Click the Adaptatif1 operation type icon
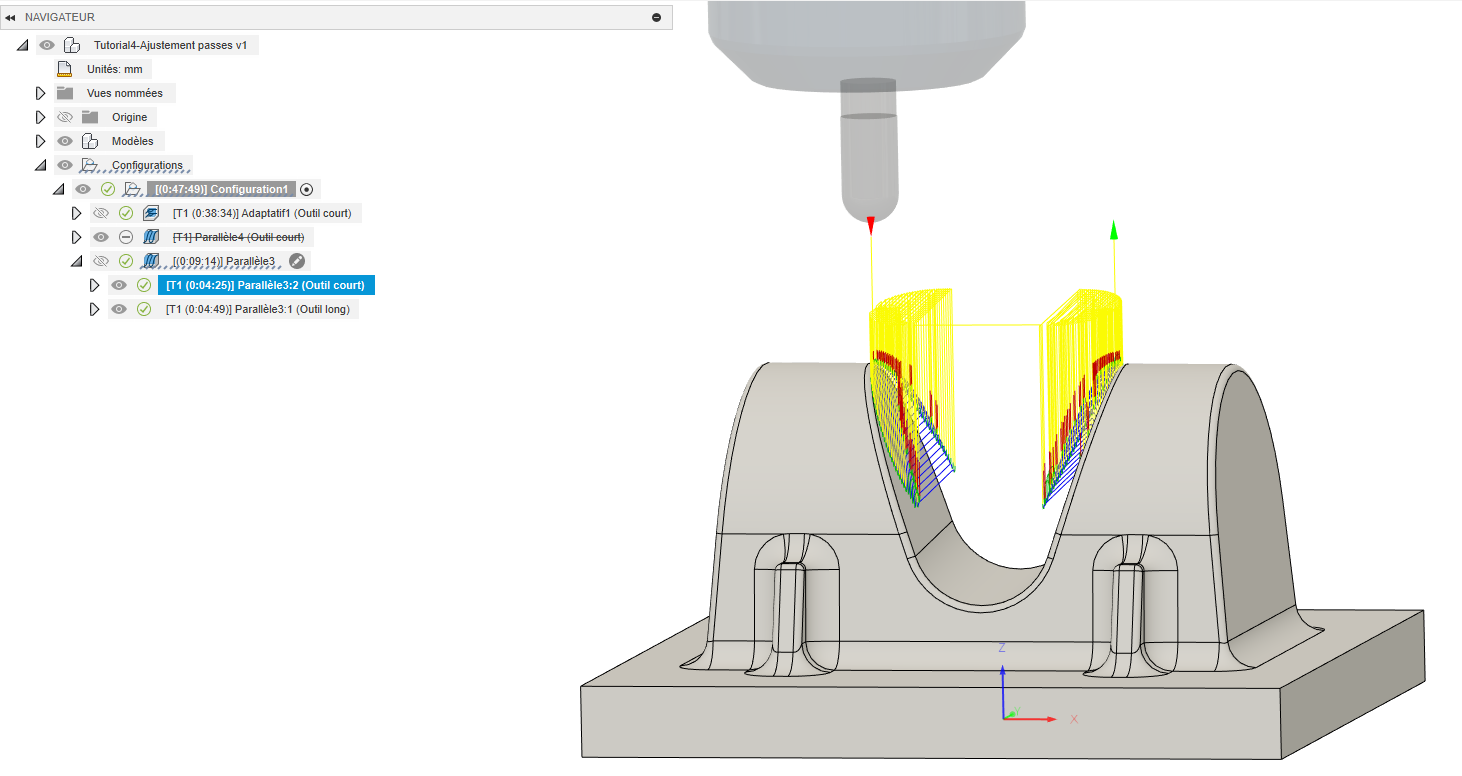The height and width of the screenshot is (776, 1462). pos(151,213)
